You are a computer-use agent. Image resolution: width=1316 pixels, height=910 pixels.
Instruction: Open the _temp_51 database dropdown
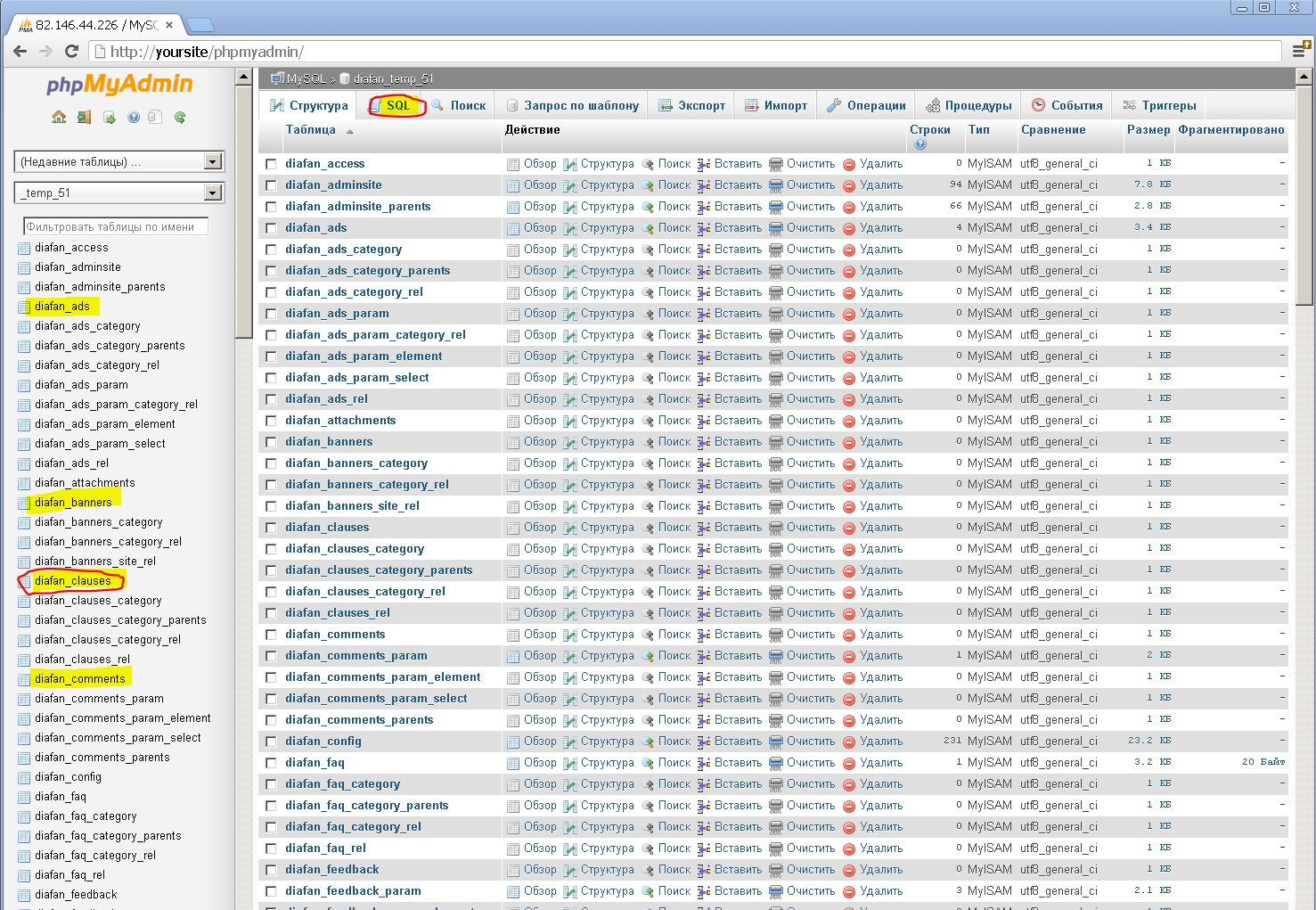pyautogui.click(x=119, y=193)
